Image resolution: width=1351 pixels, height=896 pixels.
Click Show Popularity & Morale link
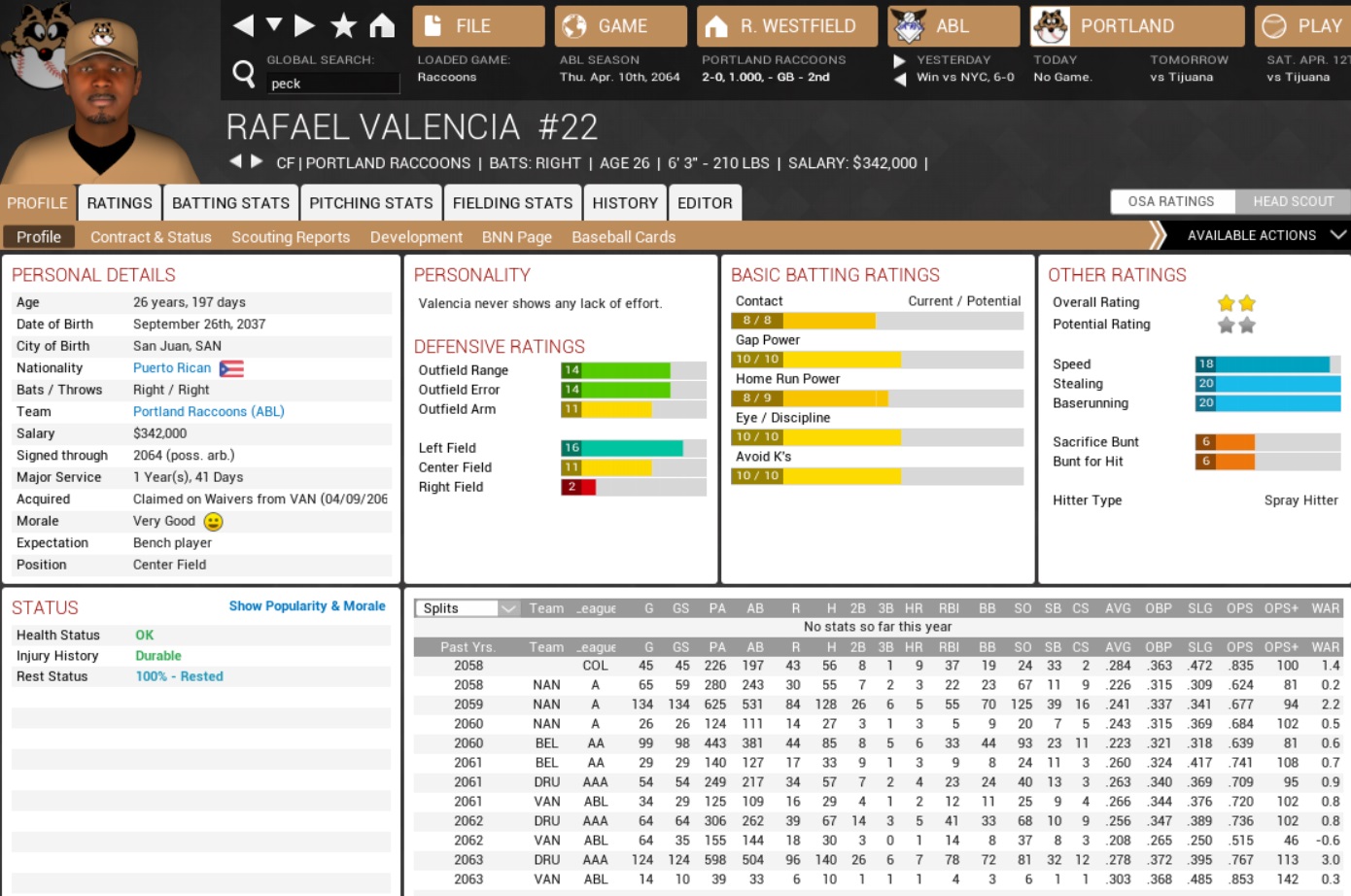(307, 605)
